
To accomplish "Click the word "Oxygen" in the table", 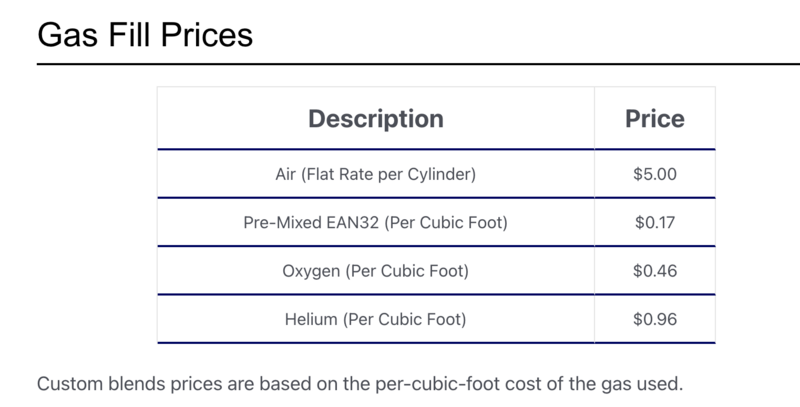I will coord(313,271).
